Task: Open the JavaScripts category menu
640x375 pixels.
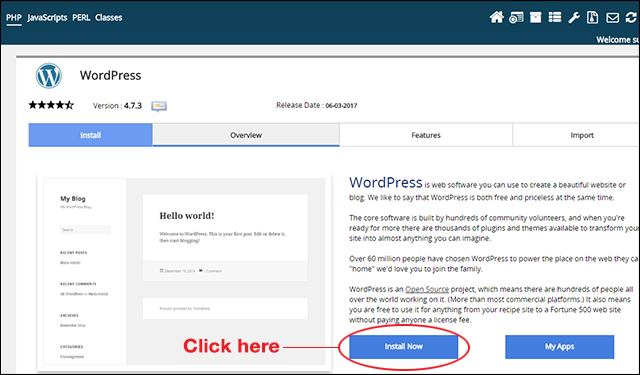Action: pyautogui.click(x=47, y=18)
